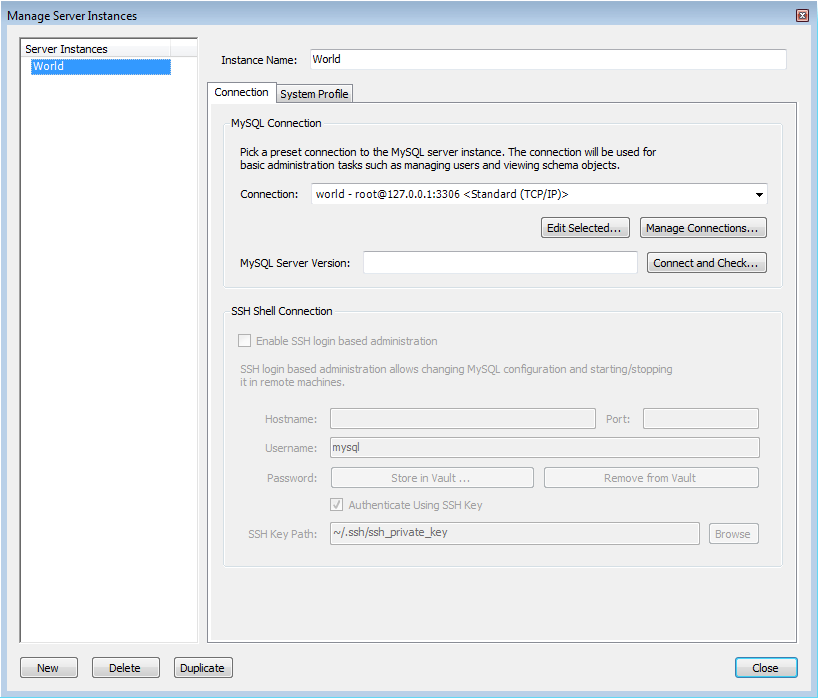Open Manage Connections dialog
Image resolution: width=818 pixels, height=698 pixels.
point(703,227)
